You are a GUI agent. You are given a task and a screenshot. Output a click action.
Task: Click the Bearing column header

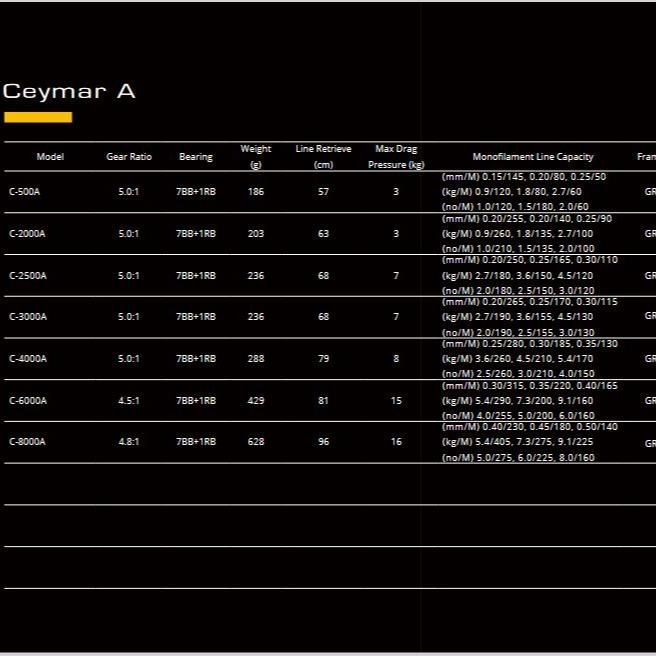[x=196, y=157]
